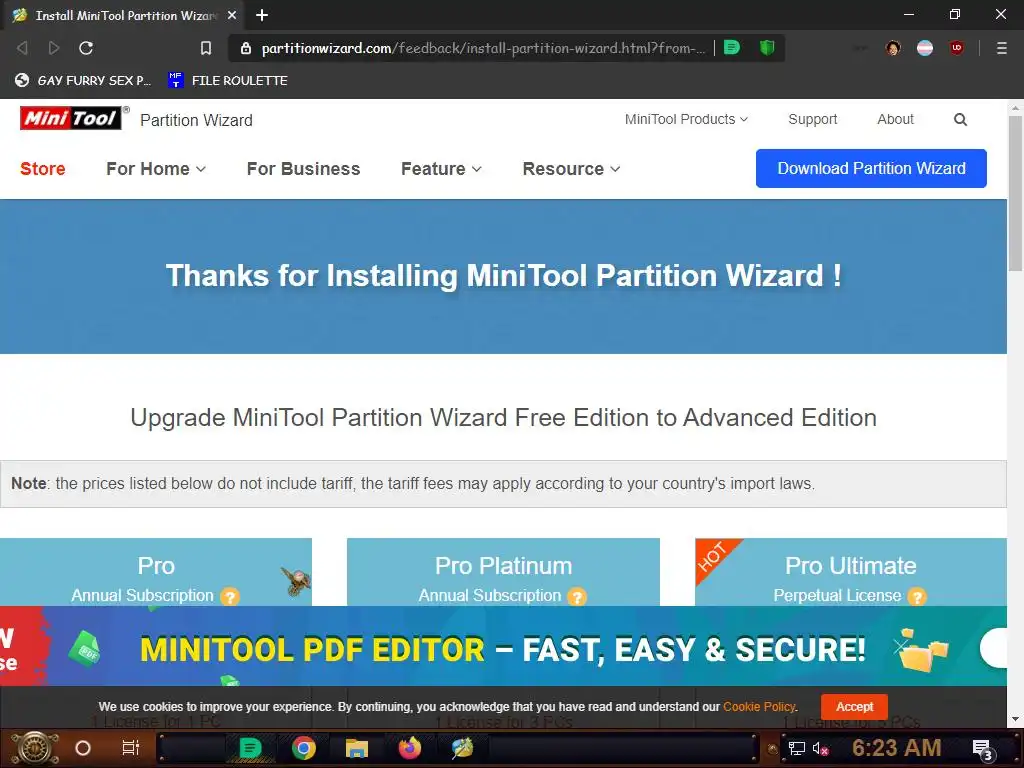1024x768 pixels.
Task: Click the page vertical scrollbar thumb
Action: coord(1015,193)
